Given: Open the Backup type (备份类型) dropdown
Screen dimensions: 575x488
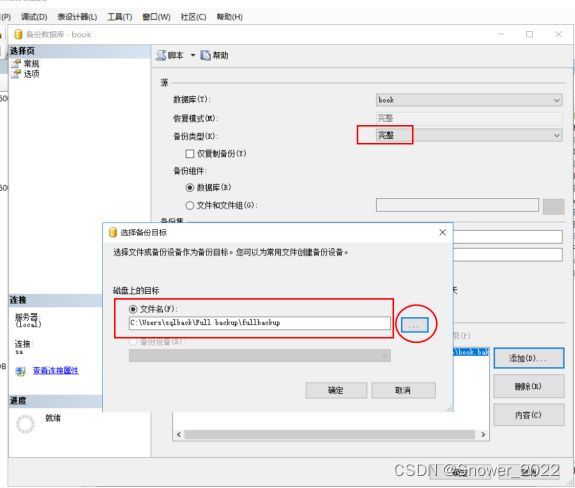Looking at the screenshot, I should click(x=469, y=135).
